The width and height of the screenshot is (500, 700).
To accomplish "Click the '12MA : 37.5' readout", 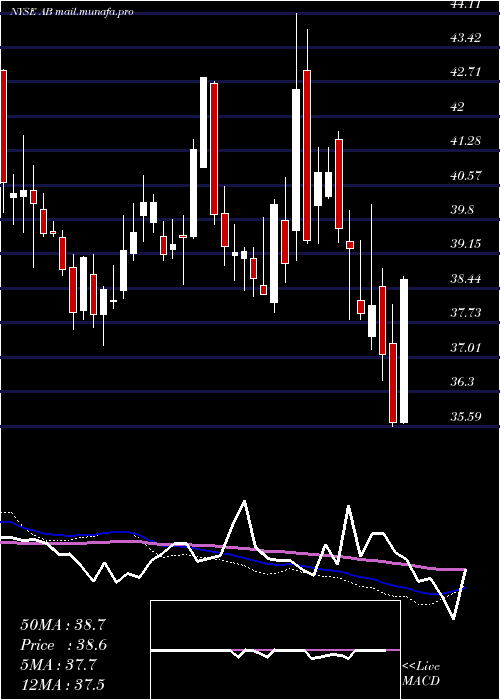I will tap(62, 685).
